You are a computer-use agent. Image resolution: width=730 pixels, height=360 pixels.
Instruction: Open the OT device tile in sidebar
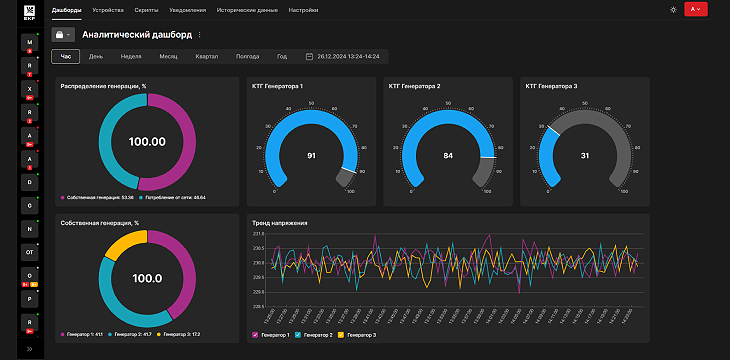point(30,252)
